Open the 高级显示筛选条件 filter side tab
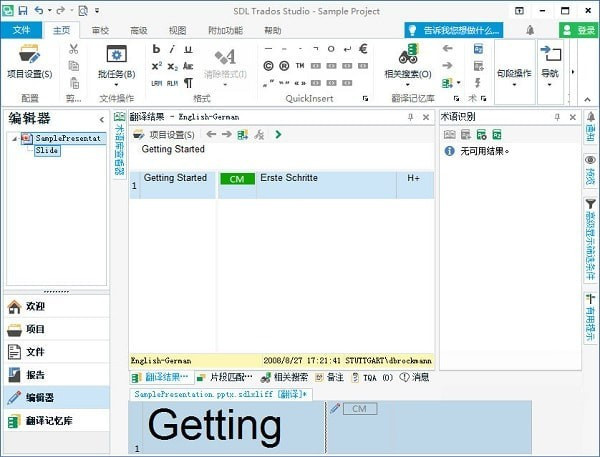The width and height of the screenshot is (600, 457). click(x=590, y=240)
